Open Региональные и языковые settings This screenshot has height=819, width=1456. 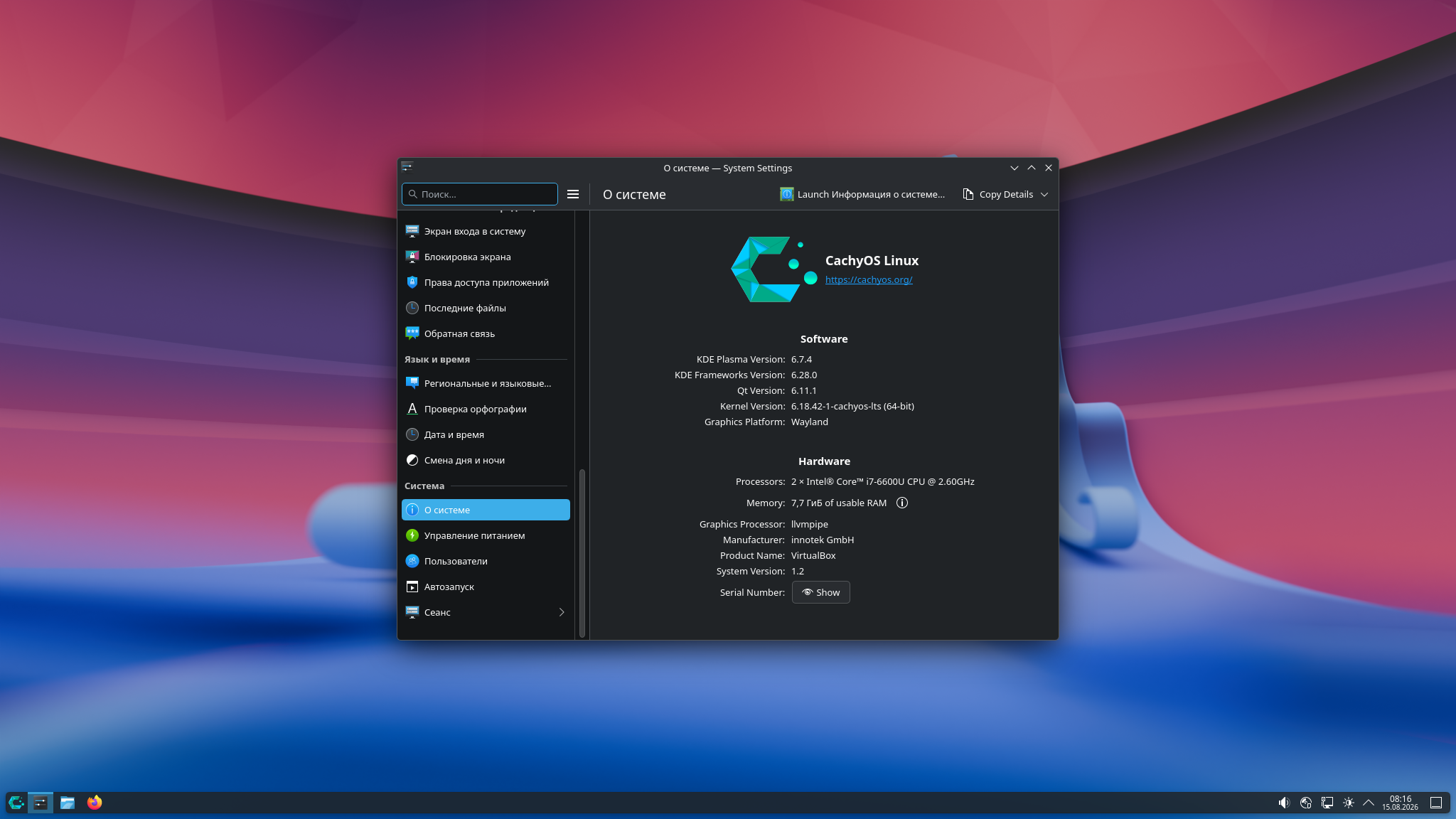(x=486, y=383)
